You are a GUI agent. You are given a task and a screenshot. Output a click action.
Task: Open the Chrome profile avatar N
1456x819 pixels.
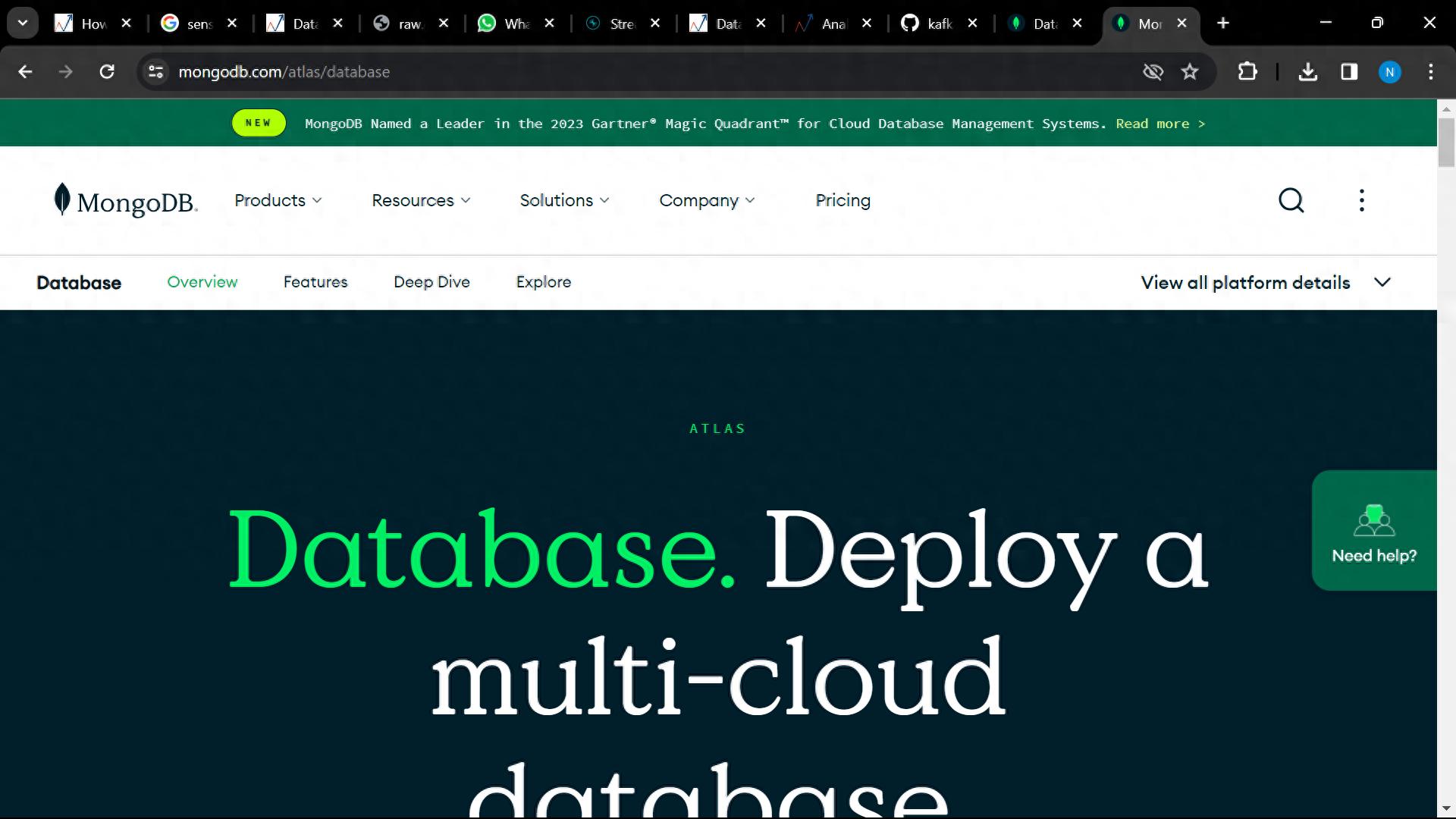(1389, 72)
